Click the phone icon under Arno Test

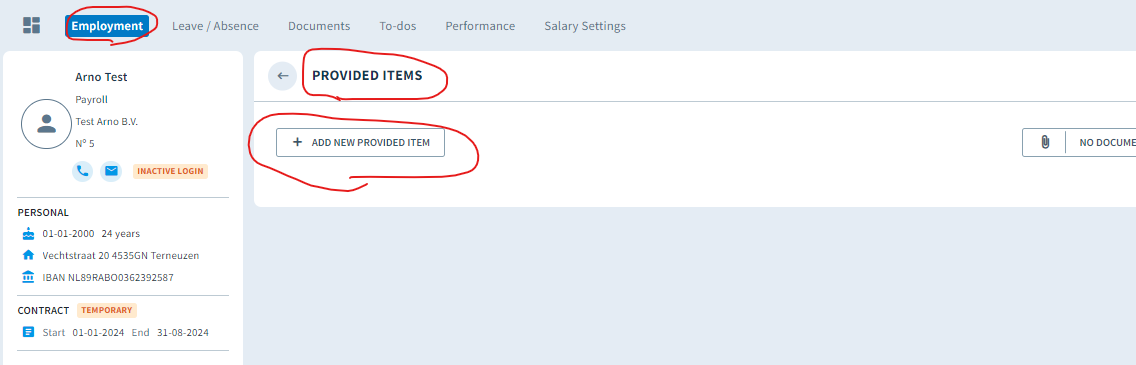[83, 171]
